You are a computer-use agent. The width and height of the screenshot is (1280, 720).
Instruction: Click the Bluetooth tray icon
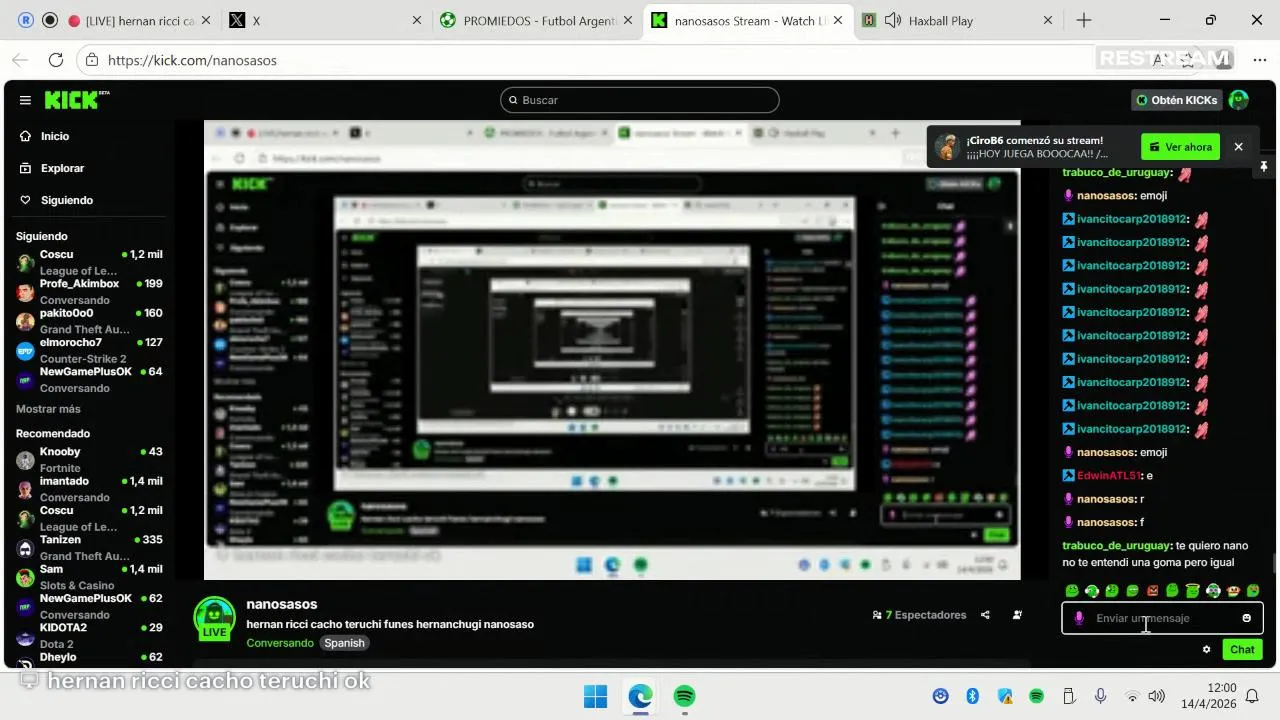972,696
